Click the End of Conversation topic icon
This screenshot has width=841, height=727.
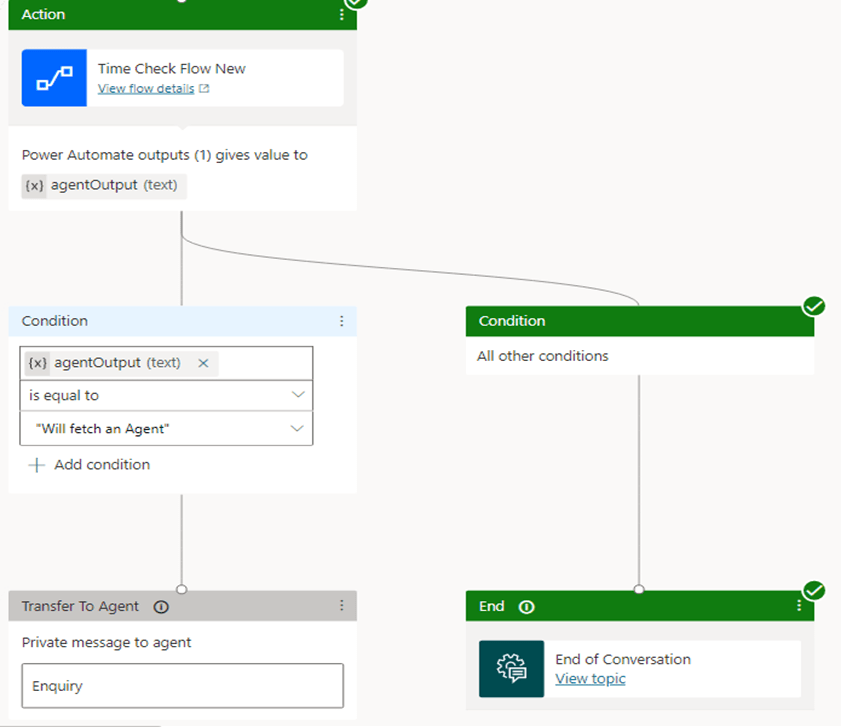511,669
